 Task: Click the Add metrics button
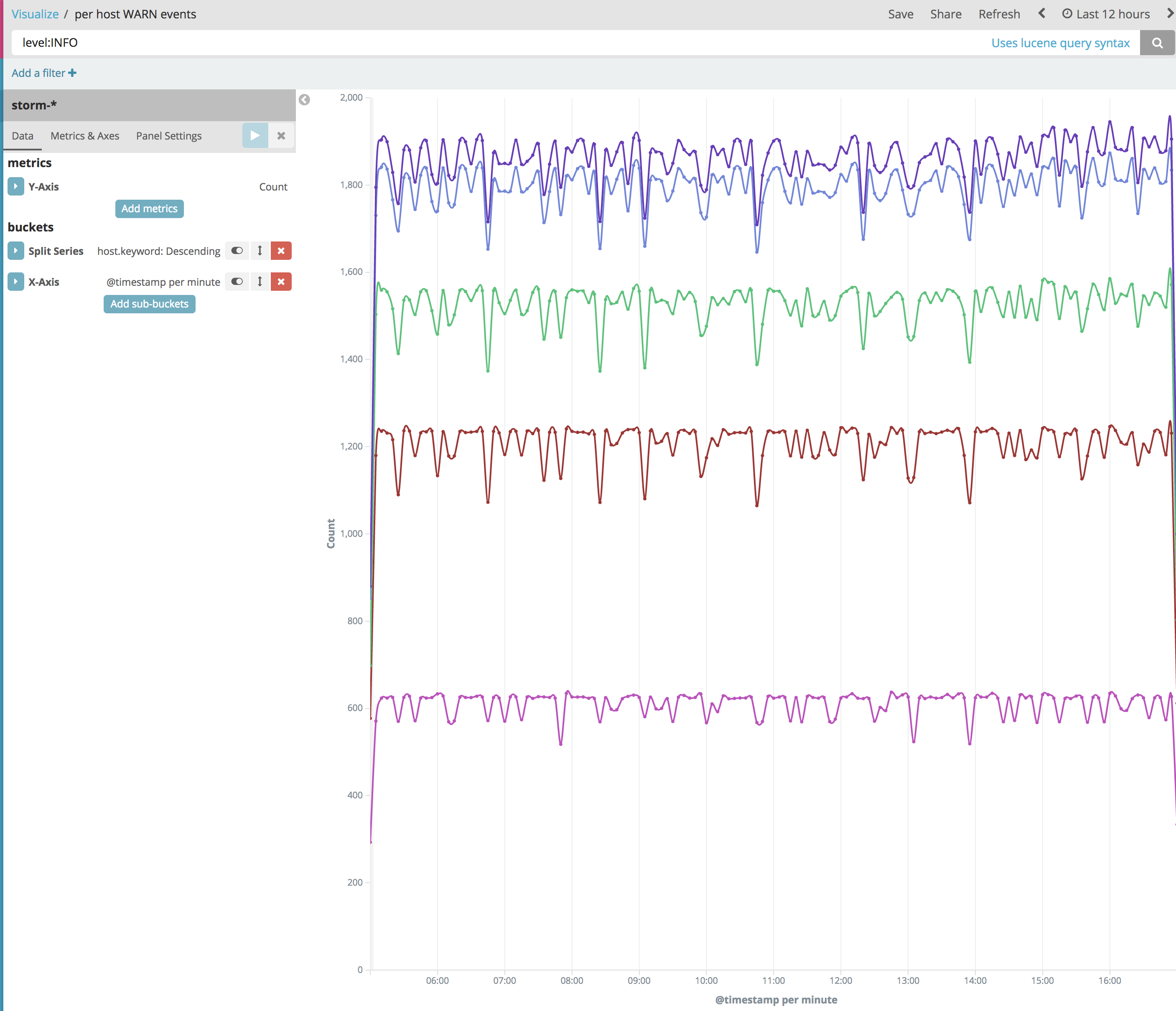(x=149, y=209)
